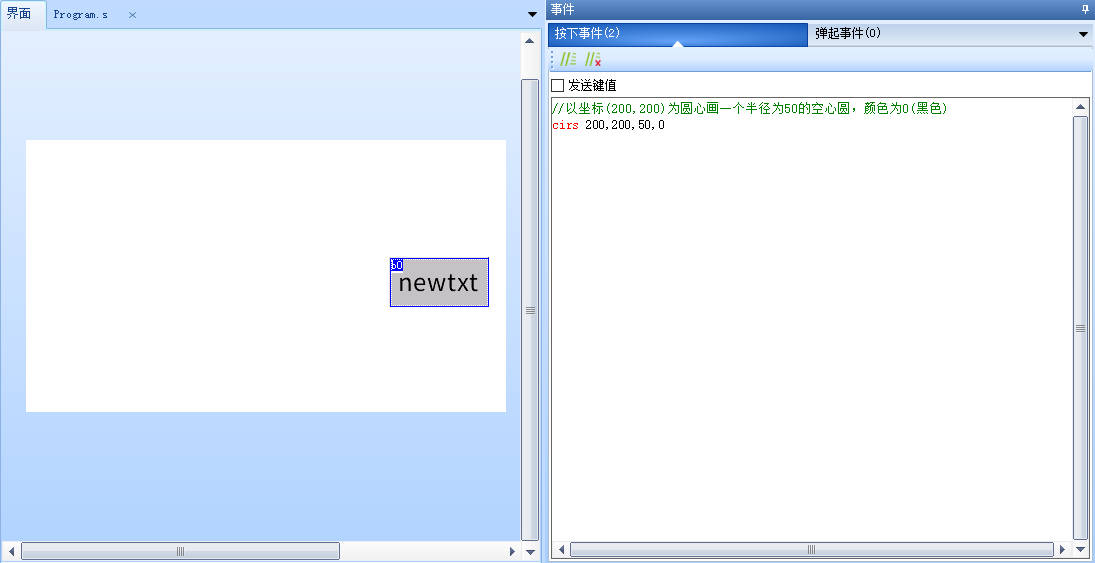The width and height of the screenshot is (1095, 563).
Task: Click the canvas vertical scrollbar up arrow
Action: [x=529, y=41]
